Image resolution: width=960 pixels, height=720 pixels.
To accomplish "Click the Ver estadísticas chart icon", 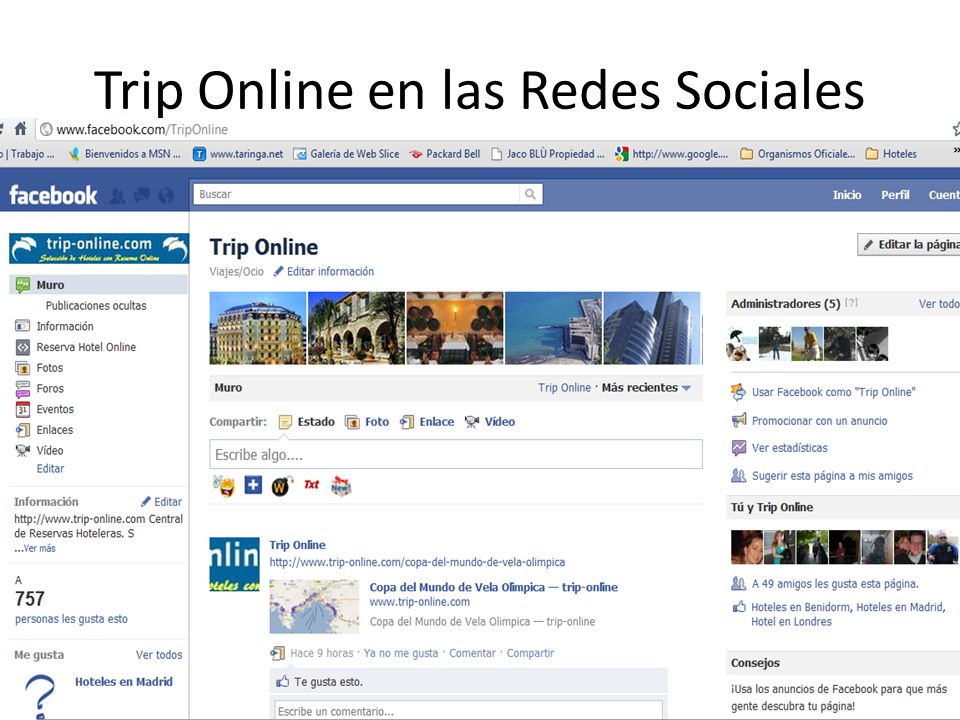I will pos(739,448).
